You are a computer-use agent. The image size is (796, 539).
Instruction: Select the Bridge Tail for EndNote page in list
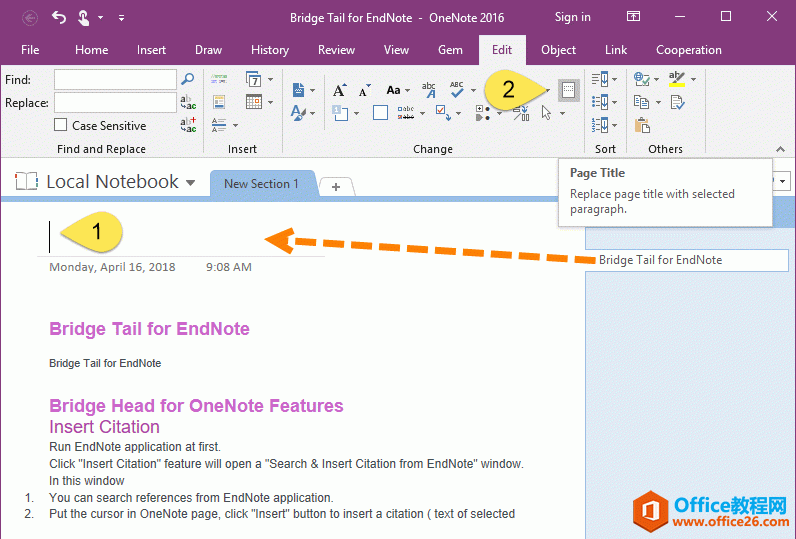tap(687, 260)
